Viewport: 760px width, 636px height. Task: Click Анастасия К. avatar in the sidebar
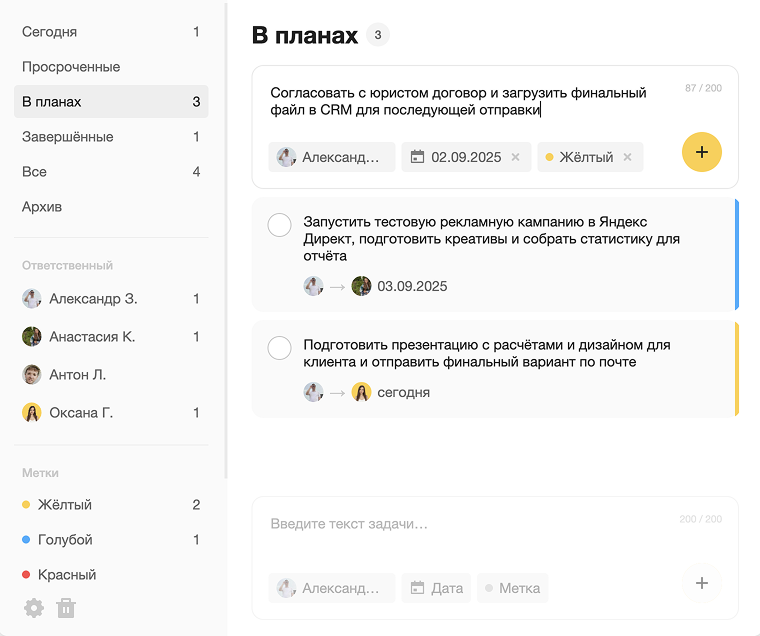(x=32, y=337)
